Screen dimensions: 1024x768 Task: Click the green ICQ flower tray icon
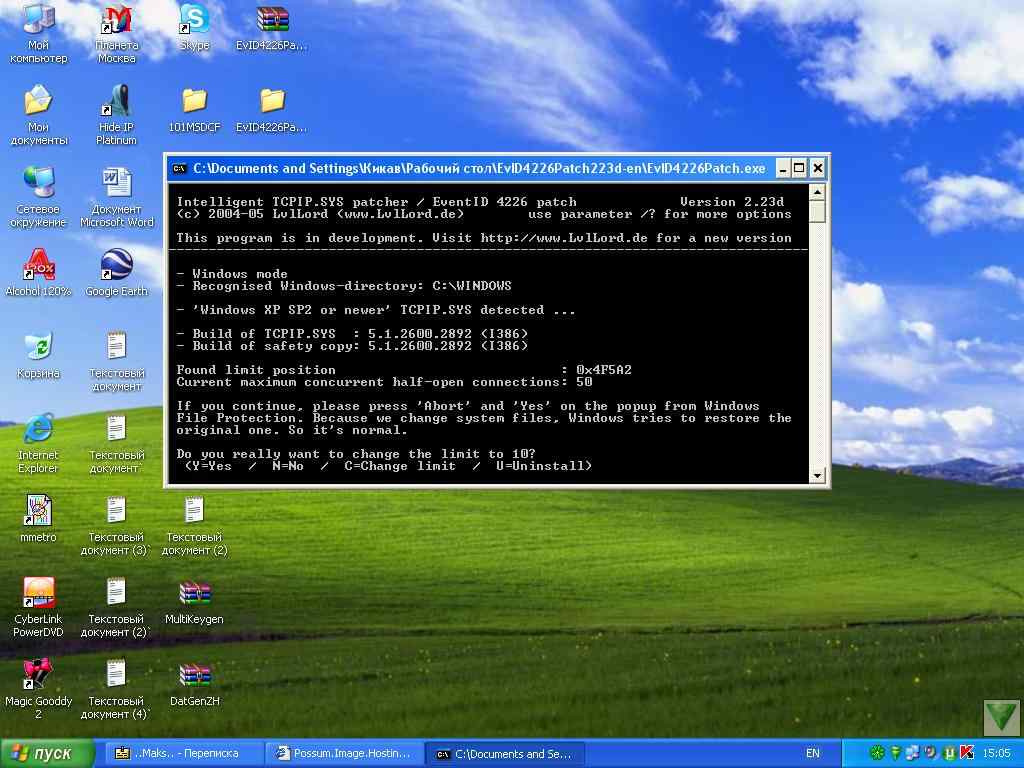click(878, 753)
